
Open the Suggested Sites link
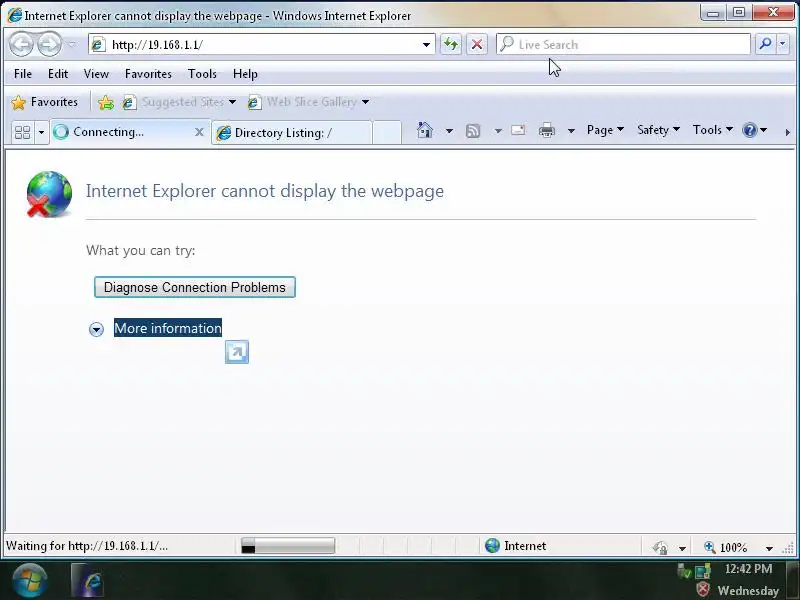[179, 102]
